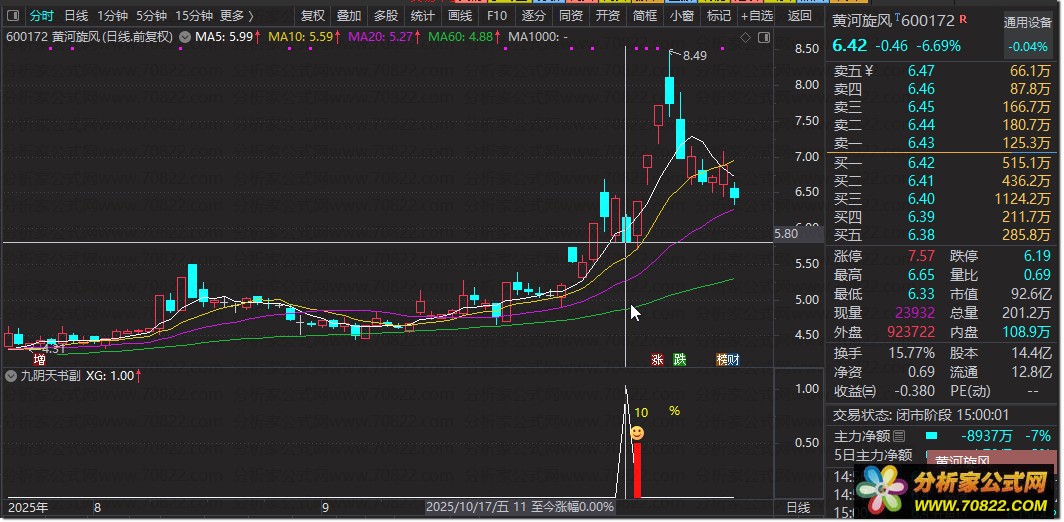Click the 财 marker icon on chart
Screen dimensions: 1064x522
(733, 359)
